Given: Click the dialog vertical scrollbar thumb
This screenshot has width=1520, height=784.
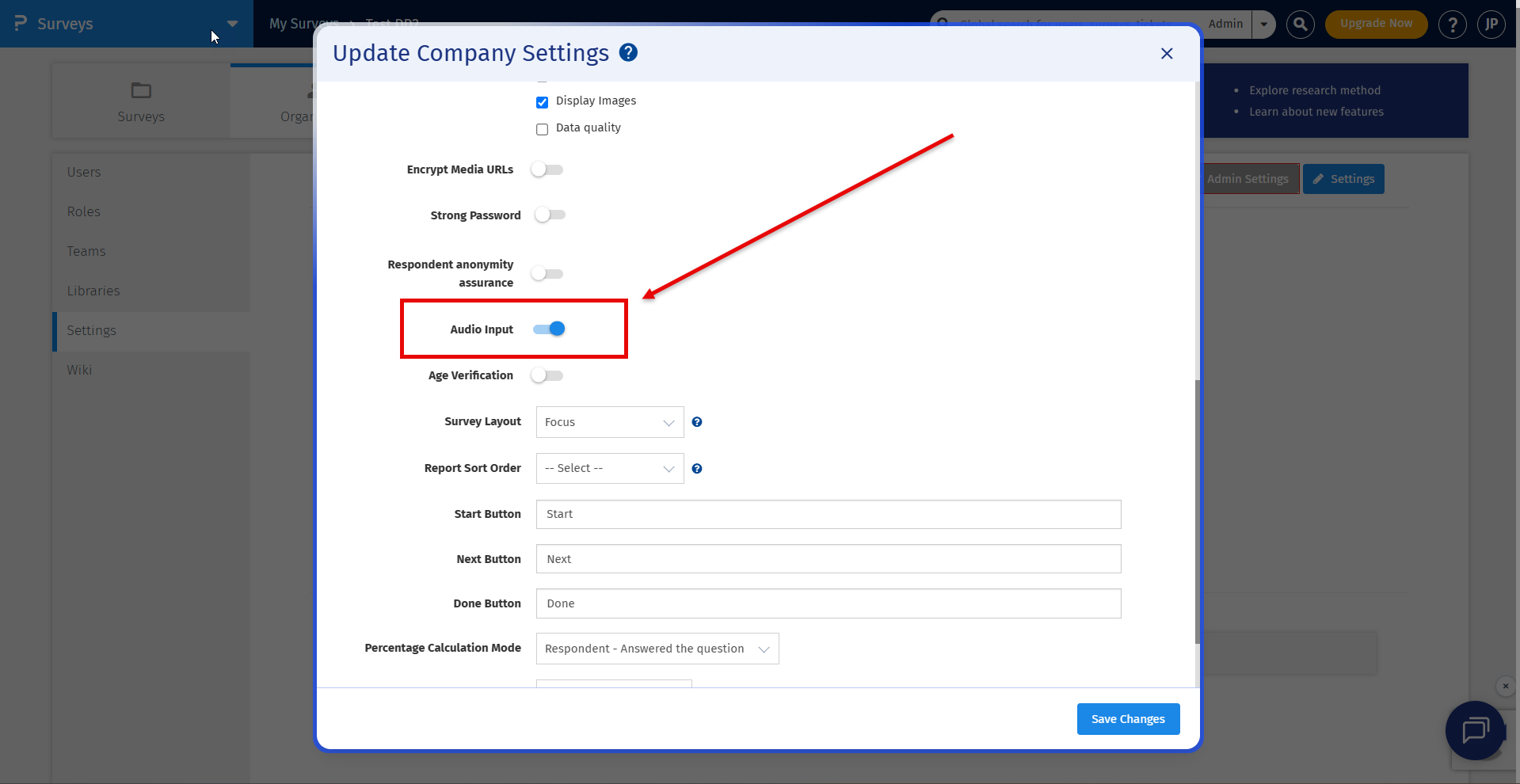Looking at the screenshot, I should tap(1198, 512).
